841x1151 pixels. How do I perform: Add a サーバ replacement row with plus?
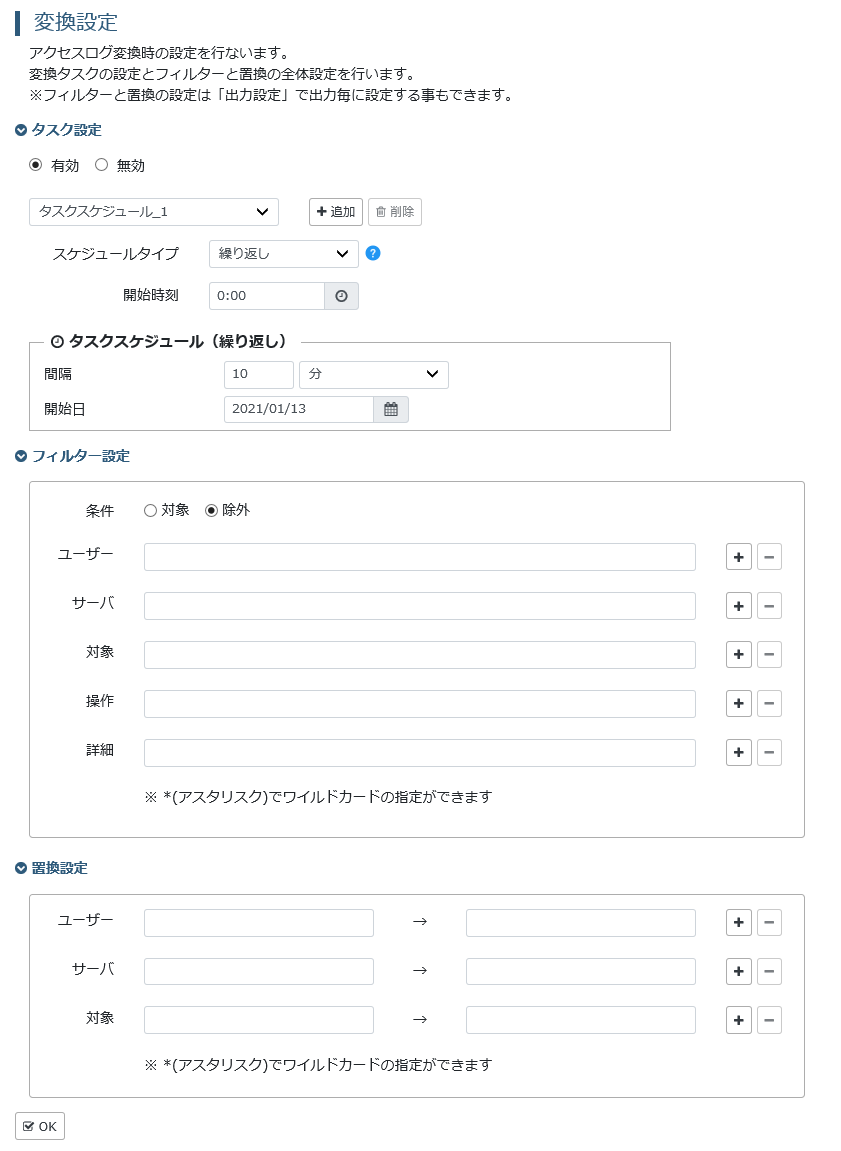[738, 971]
